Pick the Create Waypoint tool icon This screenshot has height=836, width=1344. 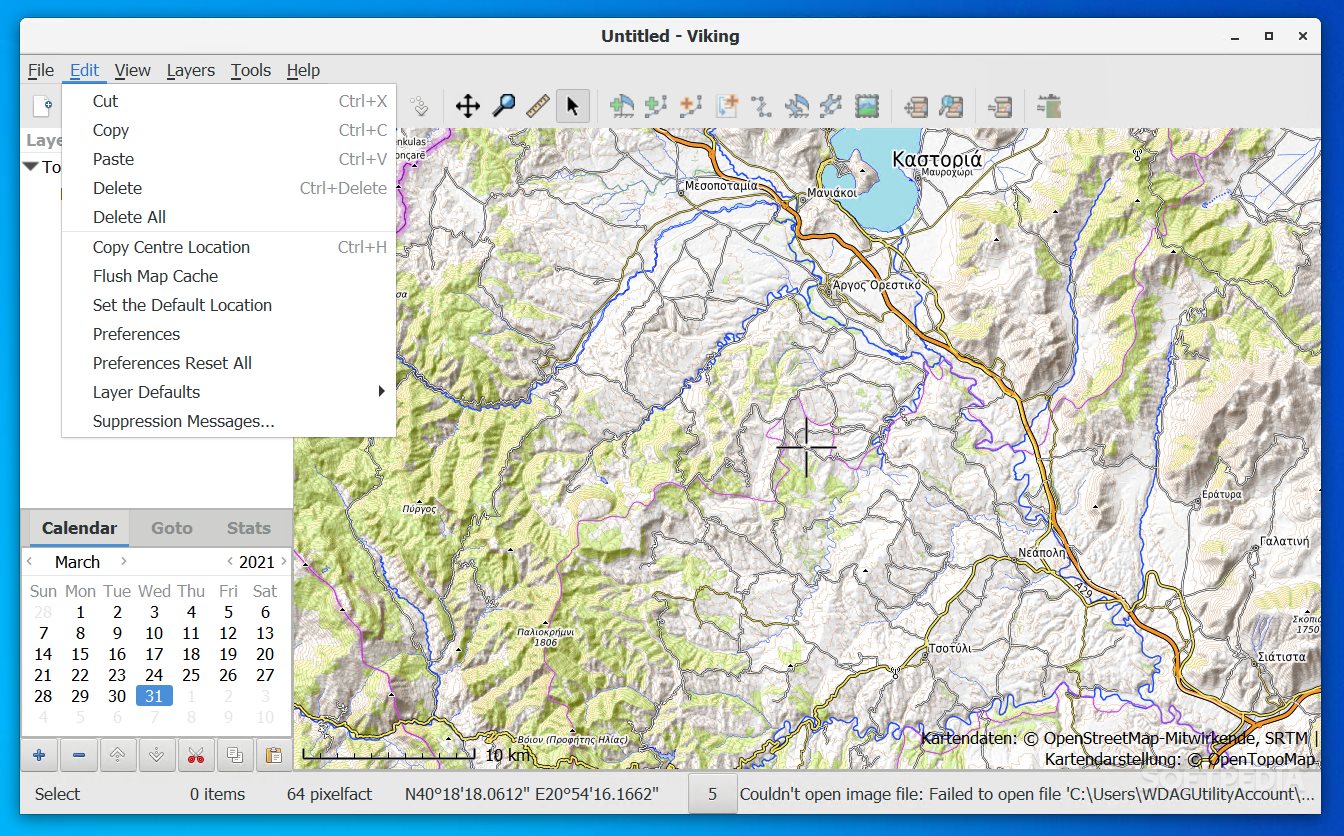621,106
